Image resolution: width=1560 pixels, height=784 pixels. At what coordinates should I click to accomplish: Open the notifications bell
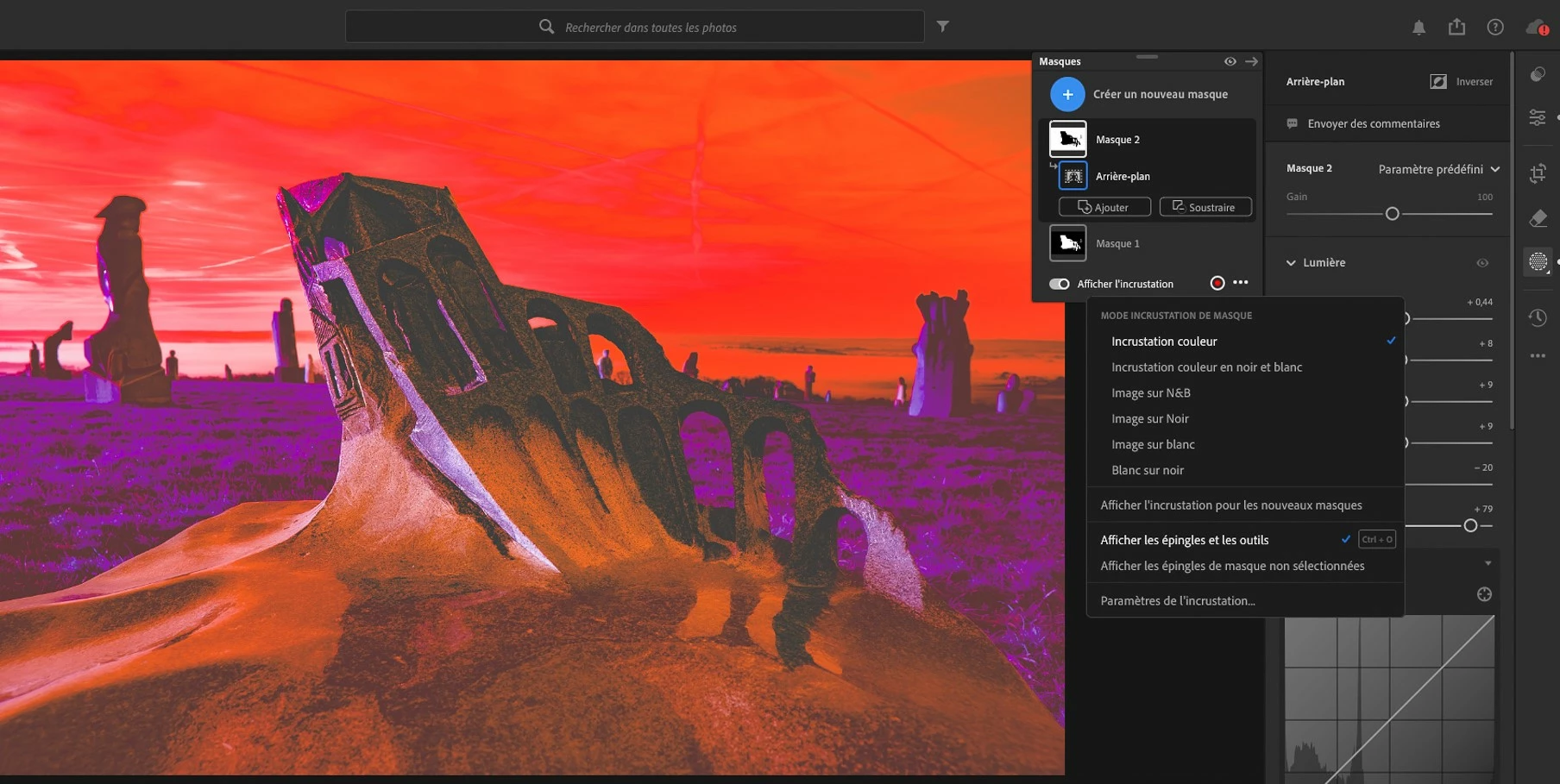tap(1418, 28)
